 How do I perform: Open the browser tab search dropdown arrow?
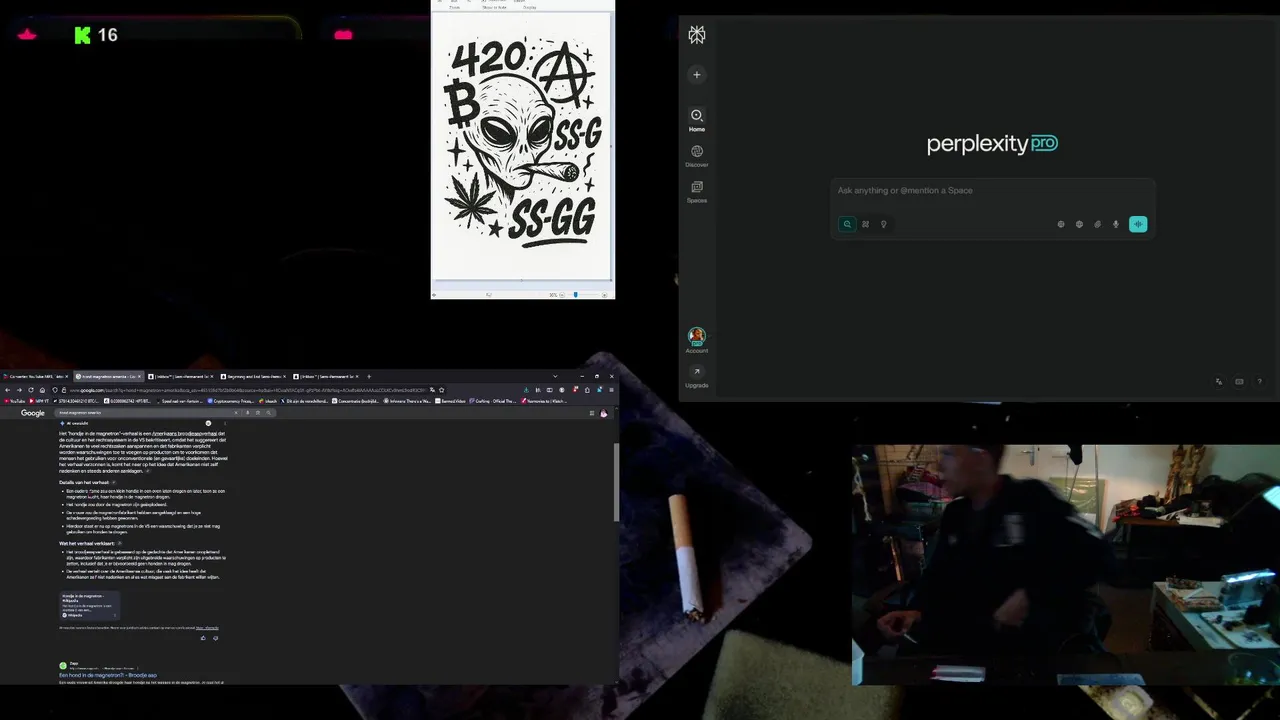point(555,376)
